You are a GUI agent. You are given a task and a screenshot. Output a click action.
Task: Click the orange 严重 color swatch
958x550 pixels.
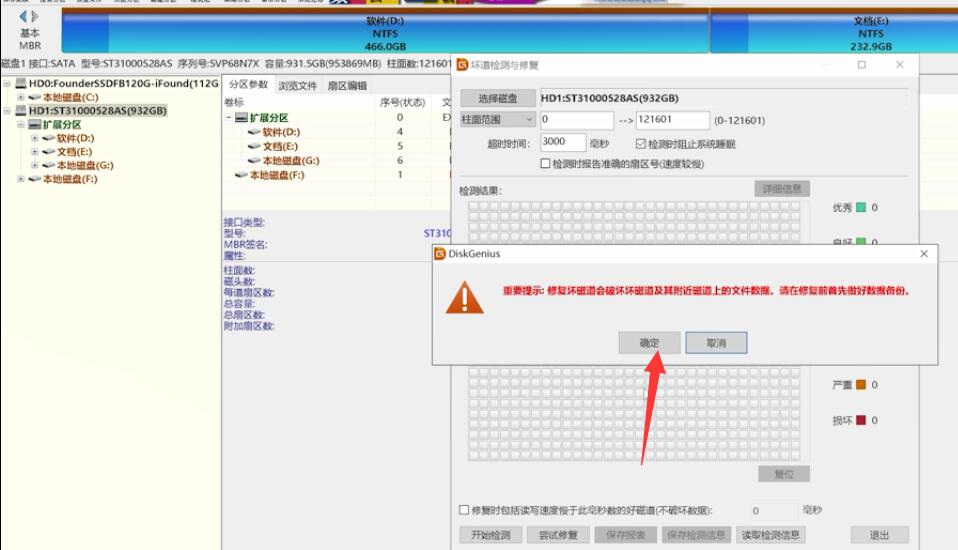[x=861, y=384]
